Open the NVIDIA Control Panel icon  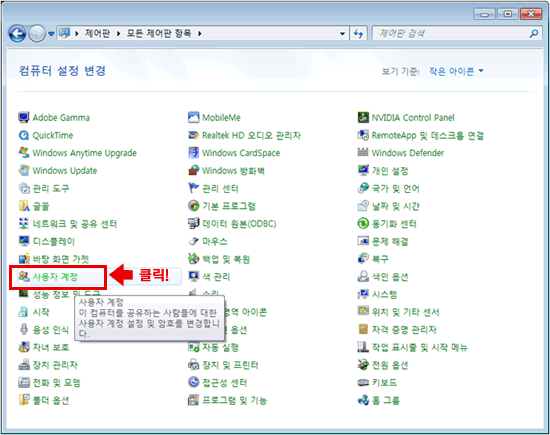point(363,117)
